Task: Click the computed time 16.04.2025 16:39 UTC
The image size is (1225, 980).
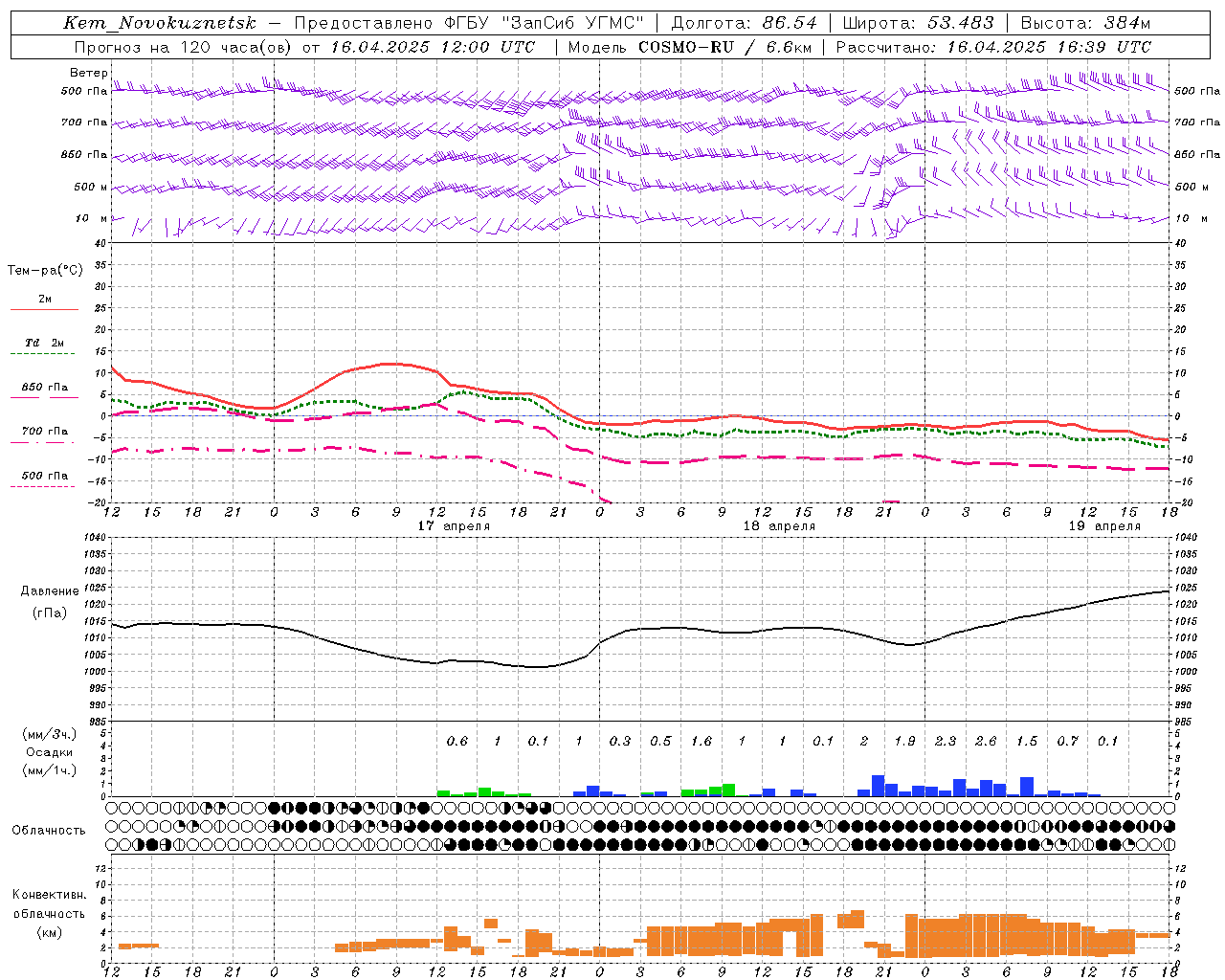Action: pyautogui.click(x=1049, y=47)
